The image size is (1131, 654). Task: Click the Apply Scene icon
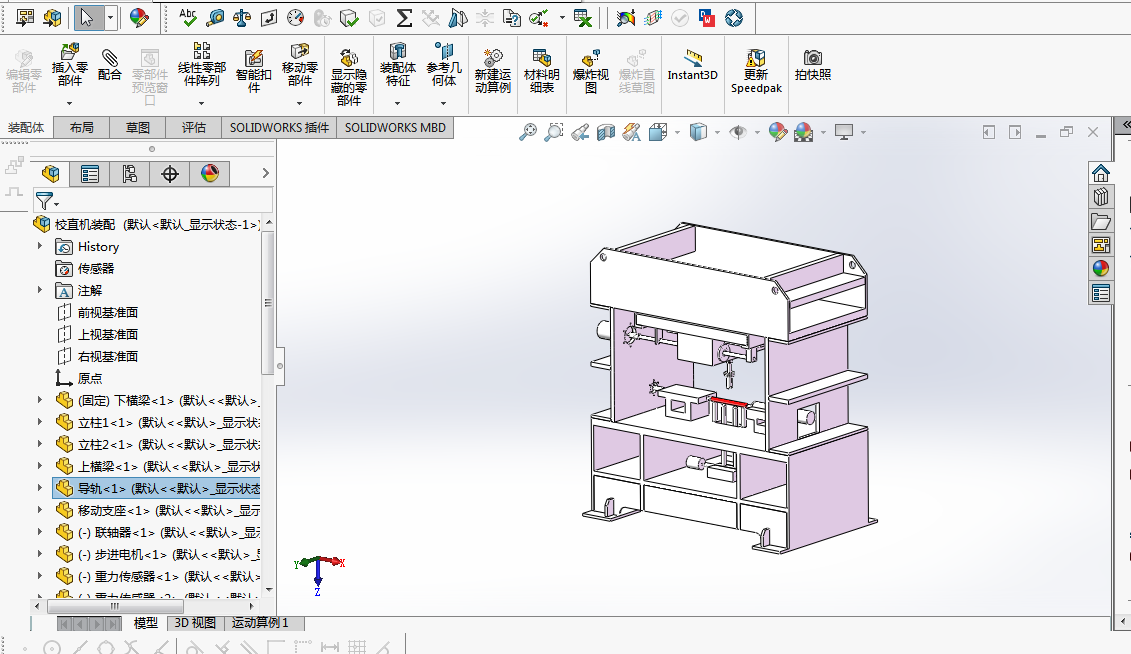(x=804, y=132)
